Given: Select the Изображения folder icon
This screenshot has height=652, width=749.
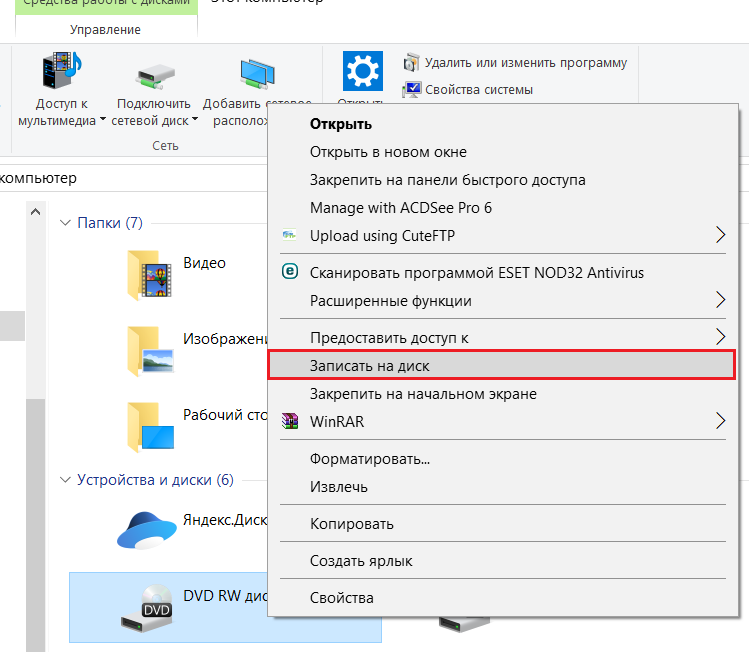Looking at the screenshot, I should tap(150, 351).
